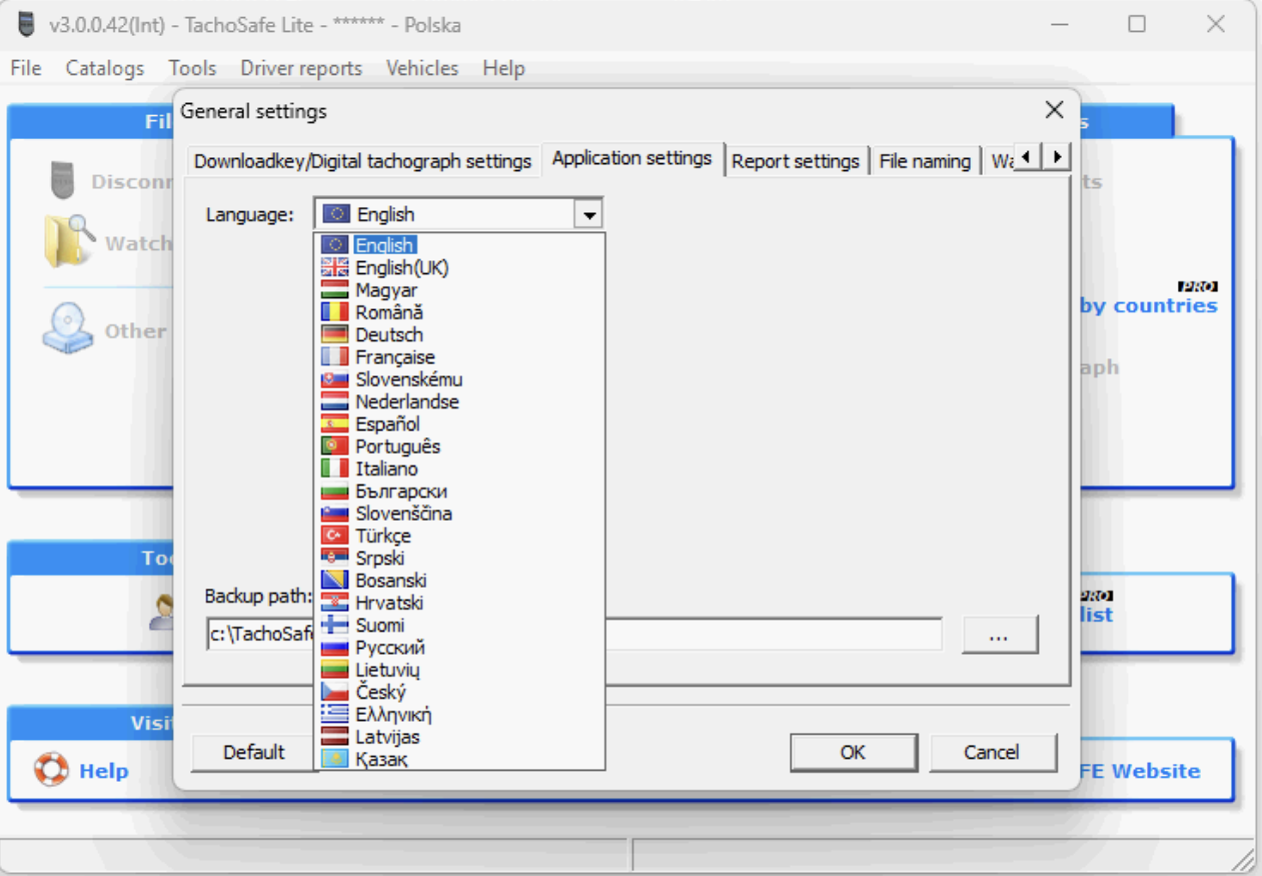The image size is (1262, 876).
Task: Choose Latvijas in the dropdown
Action: tap(459, 737)
